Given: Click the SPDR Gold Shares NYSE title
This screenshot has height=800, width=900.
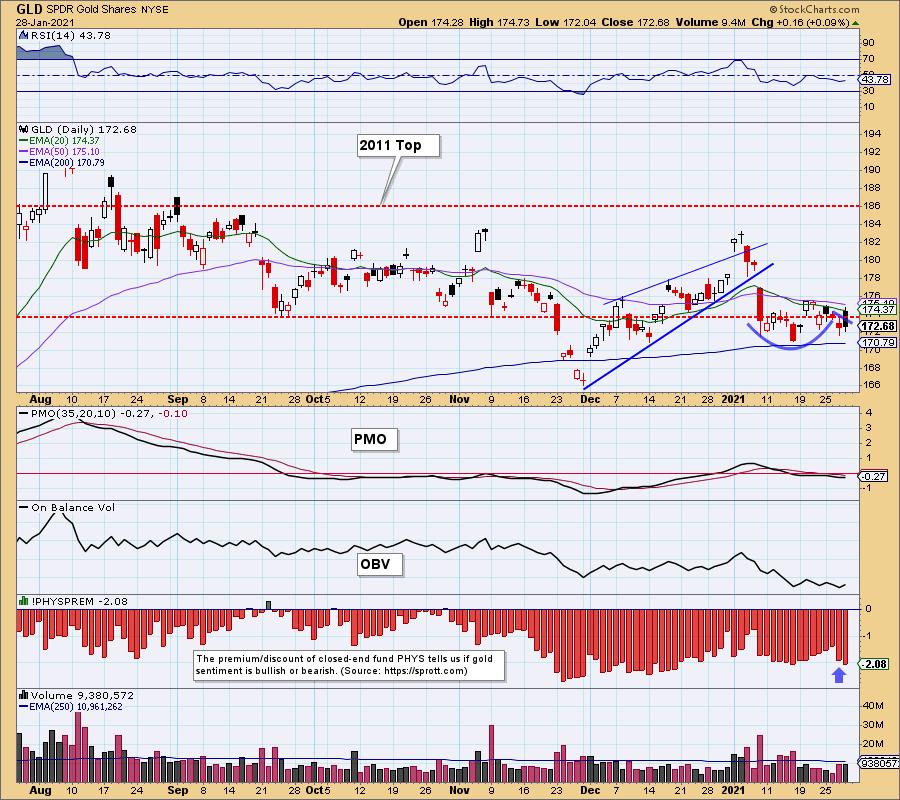Looking at the screenshot, I should tap(107, 9).
